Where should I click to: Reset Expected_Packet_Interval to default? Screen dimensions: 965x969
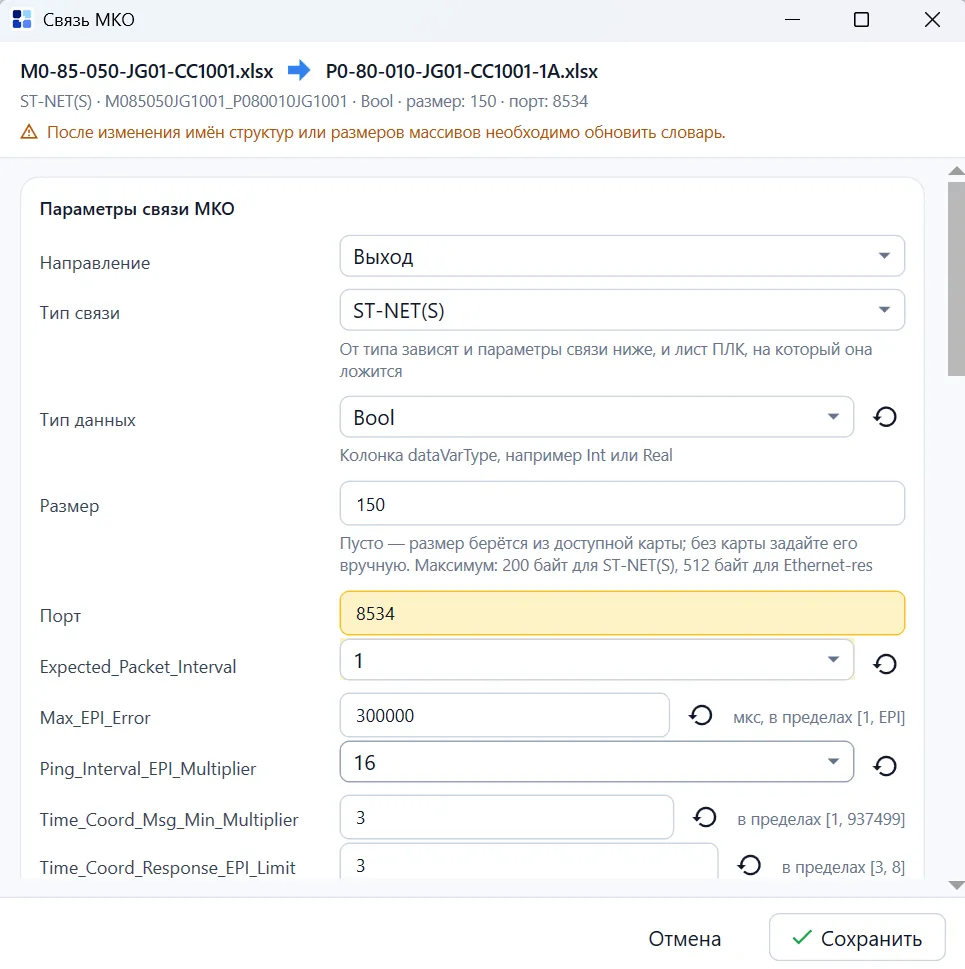pos(885,664)
